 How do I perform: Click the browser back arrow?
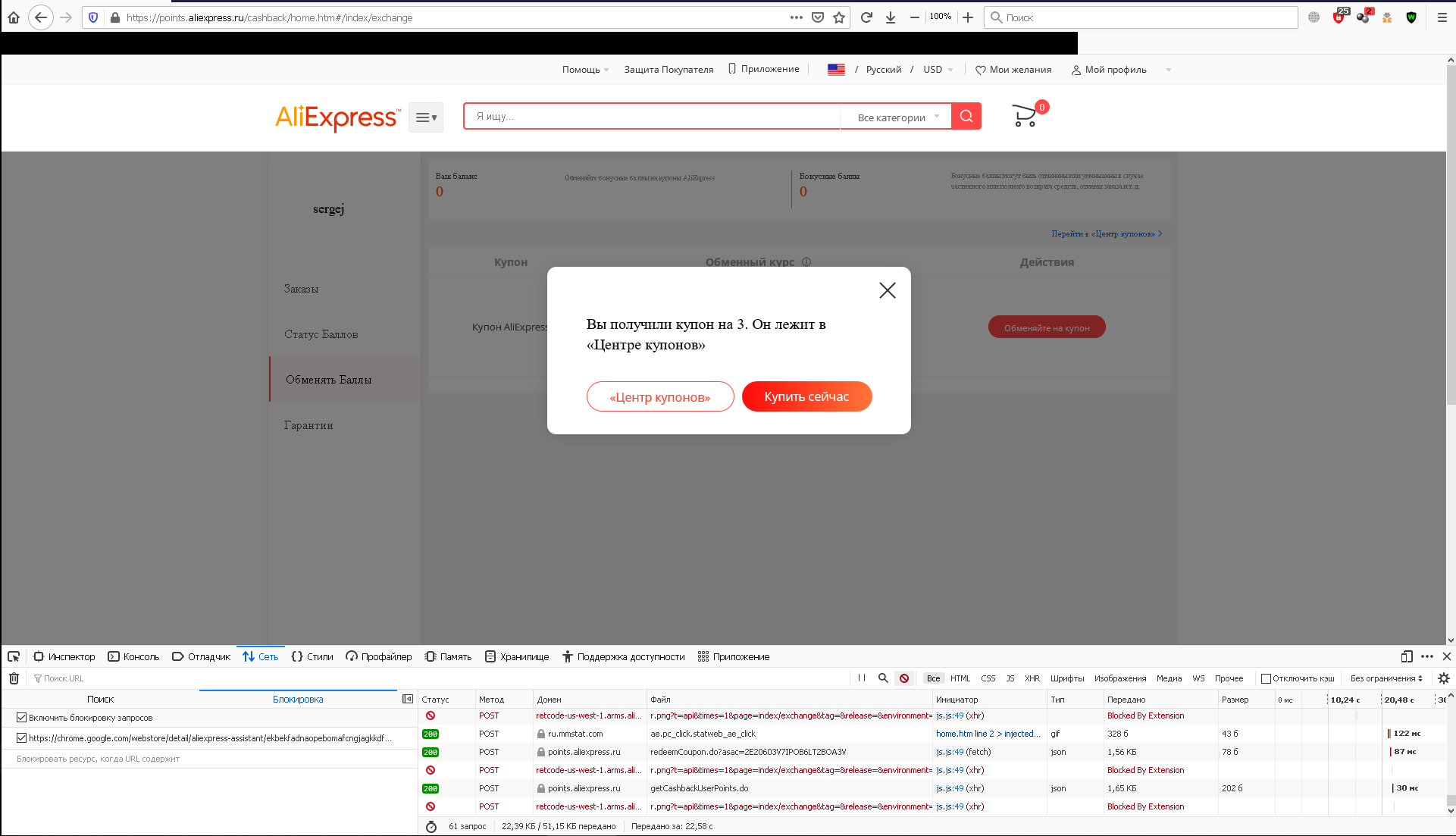pos(41,17)
